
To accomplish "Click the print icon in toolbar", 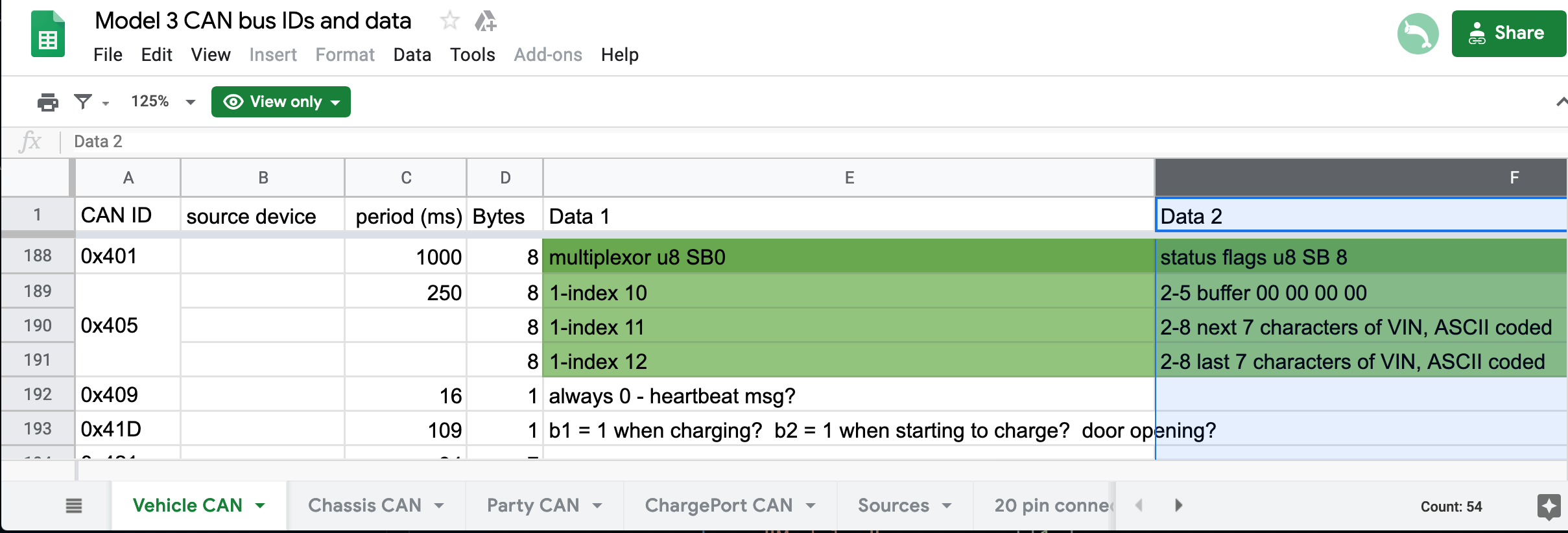I will [x=47, y=102].
